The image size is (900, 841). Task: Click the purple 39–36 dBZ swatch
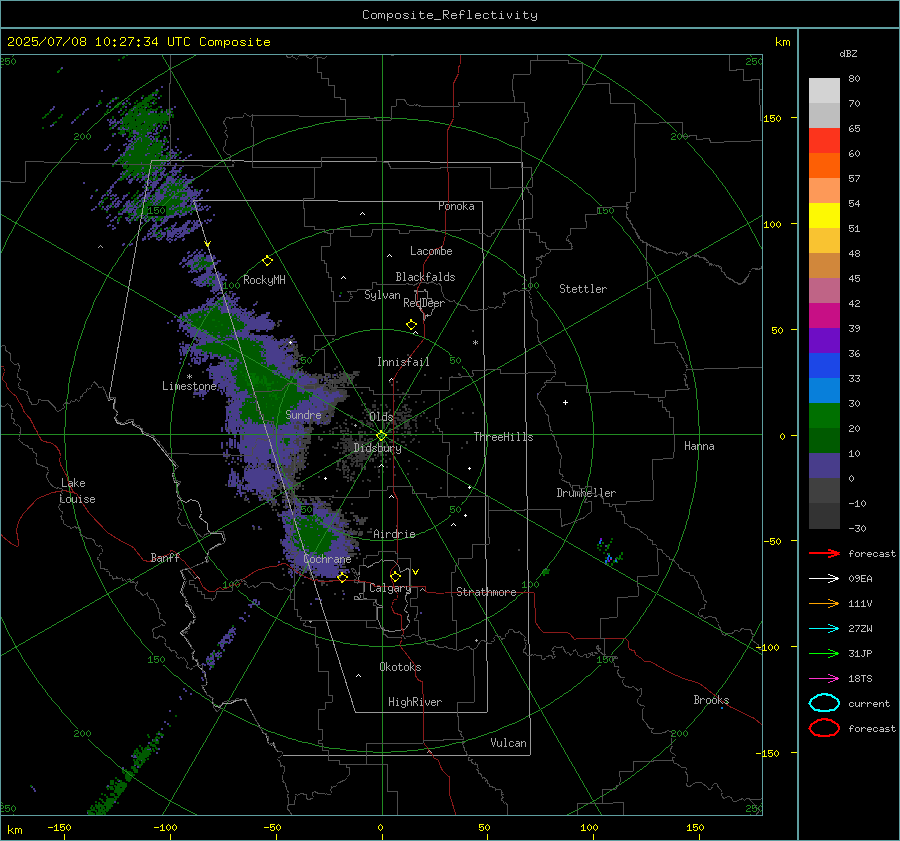click(824, 340)
